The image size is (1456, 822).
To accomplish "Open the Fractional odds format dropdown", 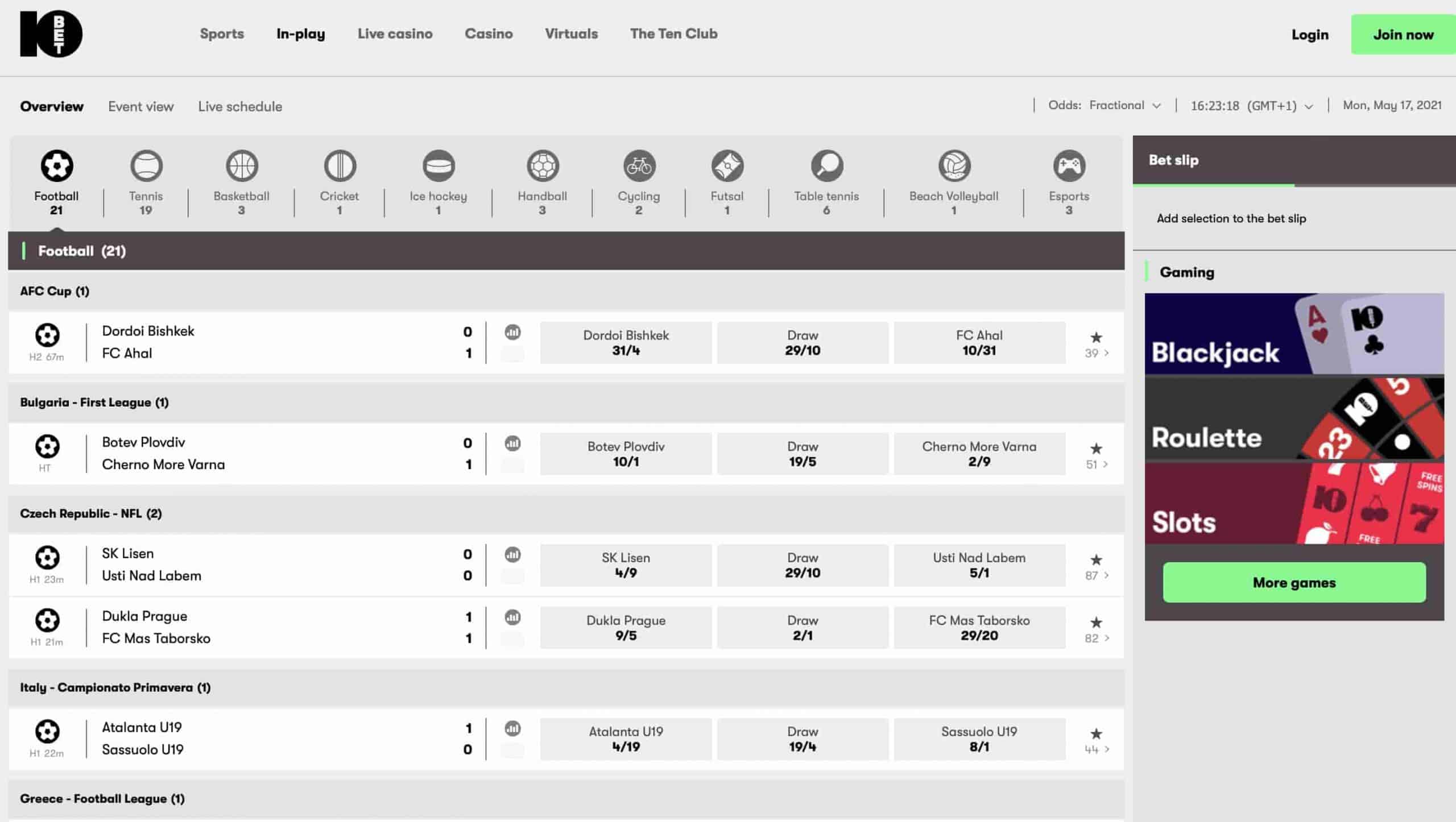I will point(1124,106).
